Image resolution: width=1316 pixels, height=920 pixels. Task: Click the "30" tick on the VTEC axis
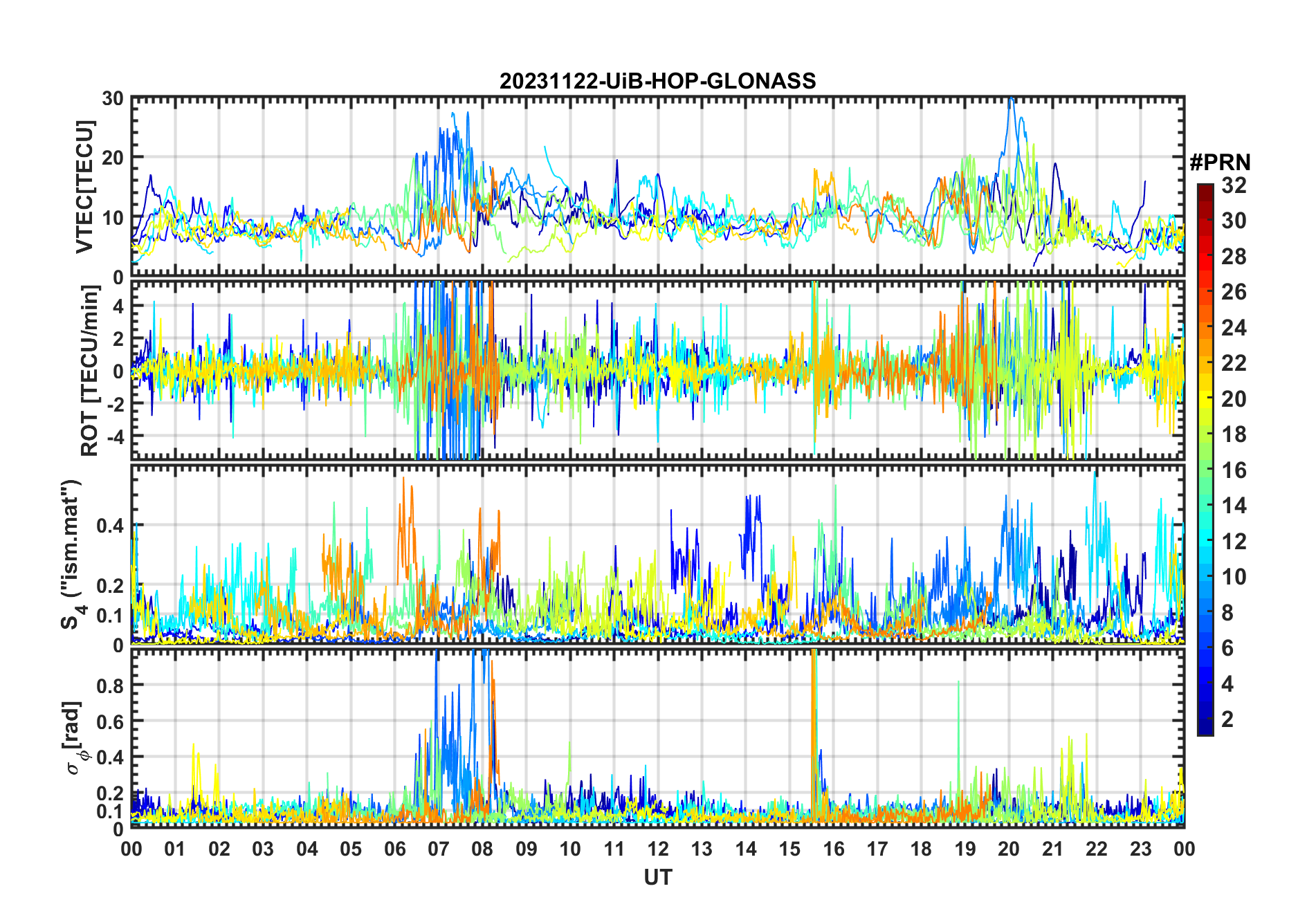point(113,98)
